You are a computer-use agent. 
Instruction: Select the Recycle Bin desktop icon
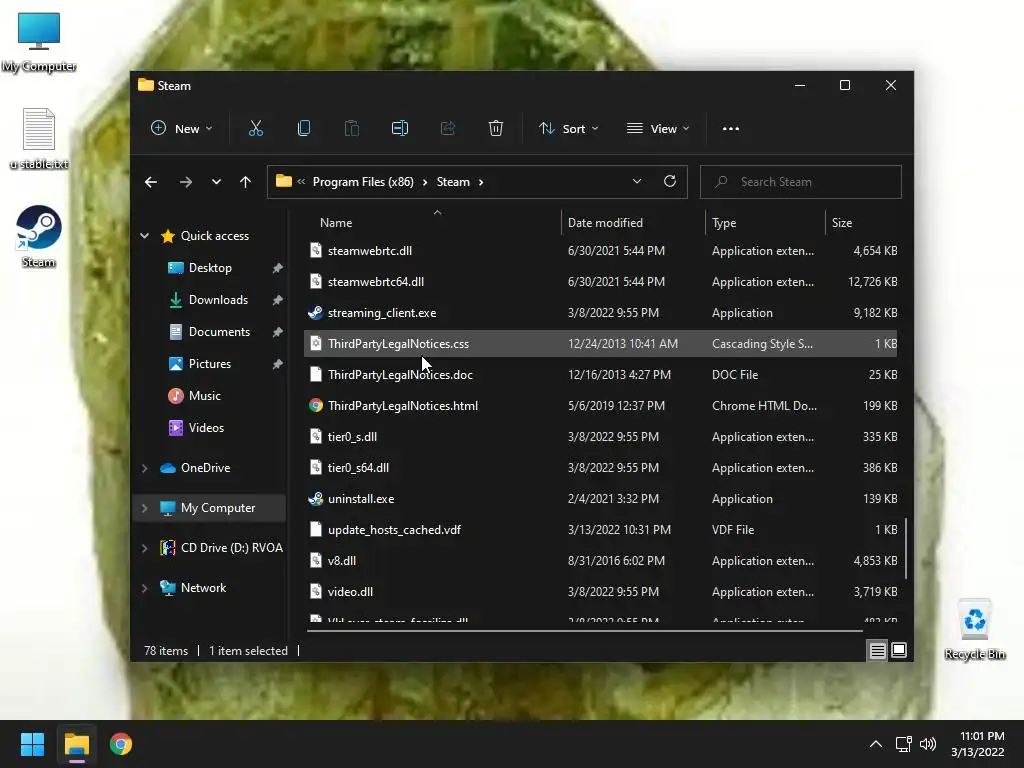pos(975,630)
